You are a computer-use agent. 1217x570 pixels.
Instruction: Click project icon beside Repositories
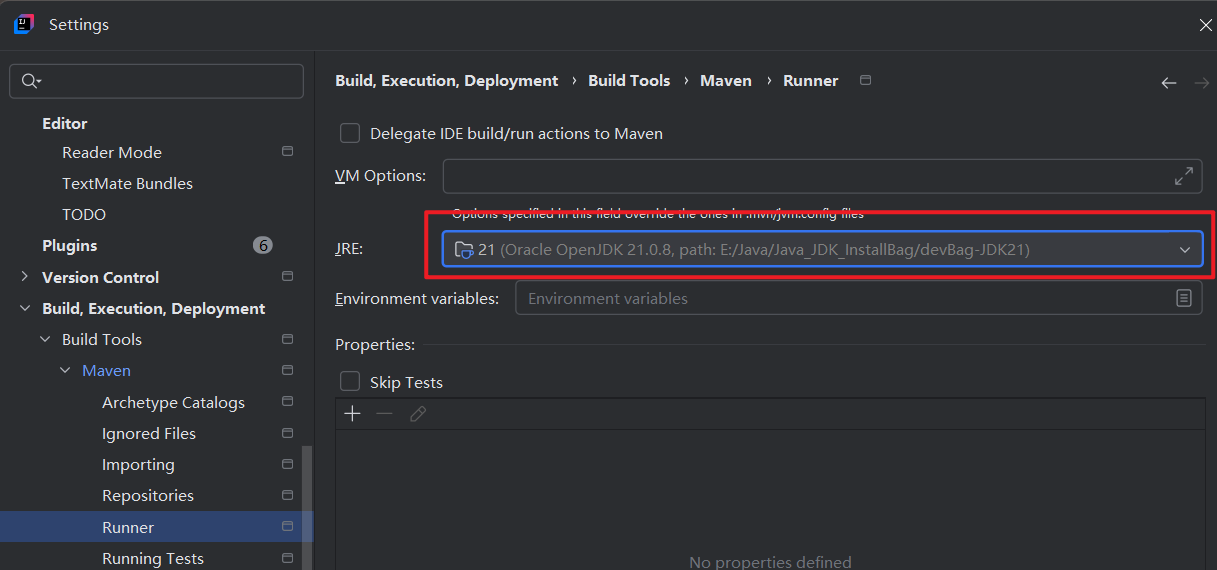288,495
